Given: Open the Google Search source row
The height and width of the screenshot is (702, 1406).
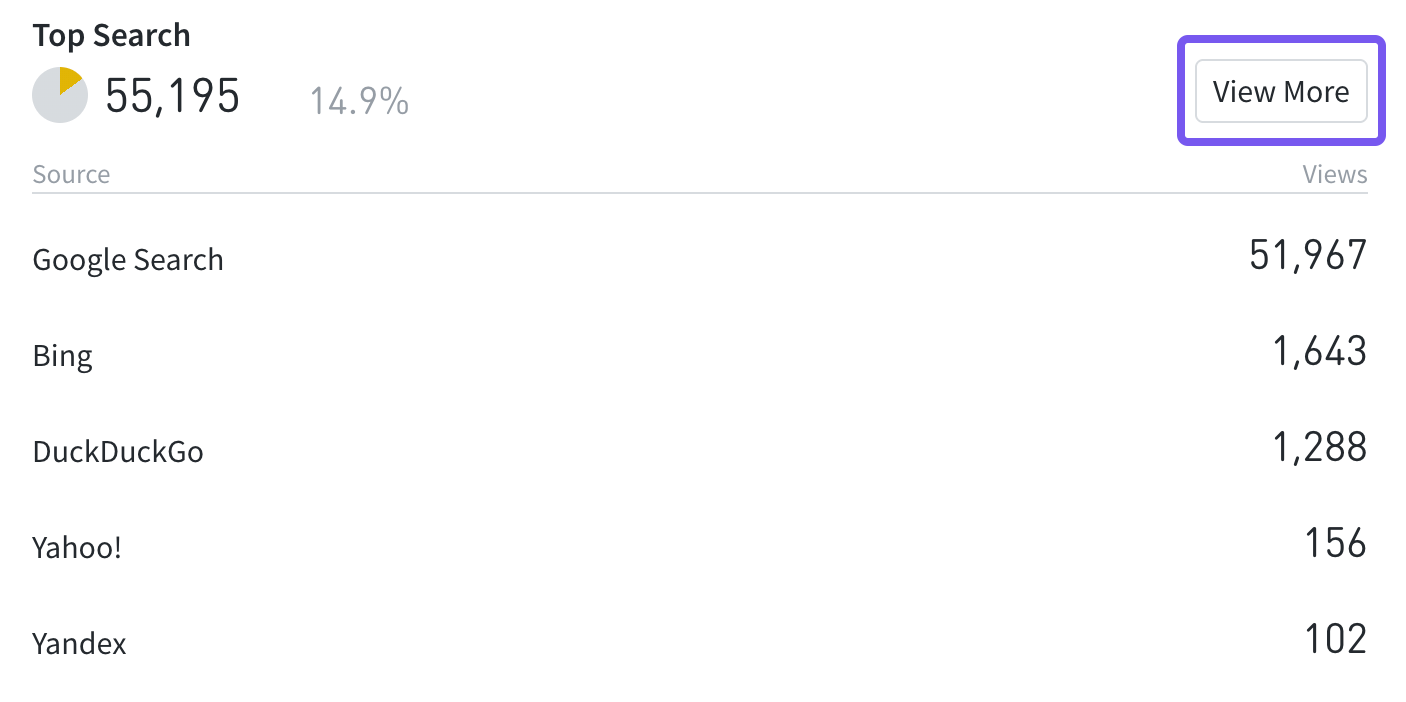Looking at the screenshot, I should [x=128, y=260].
